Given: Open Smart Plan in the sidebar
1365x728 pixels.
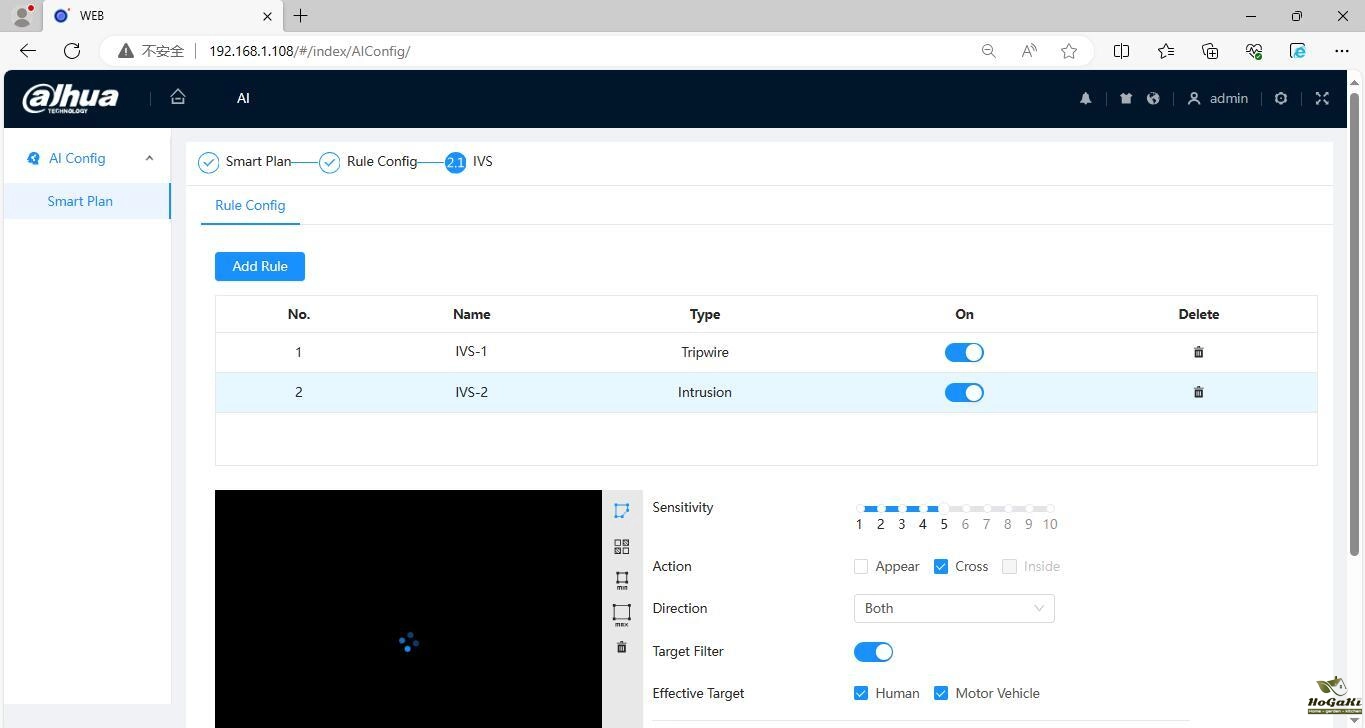Looking at the screenshot, I should pos(80,201).
